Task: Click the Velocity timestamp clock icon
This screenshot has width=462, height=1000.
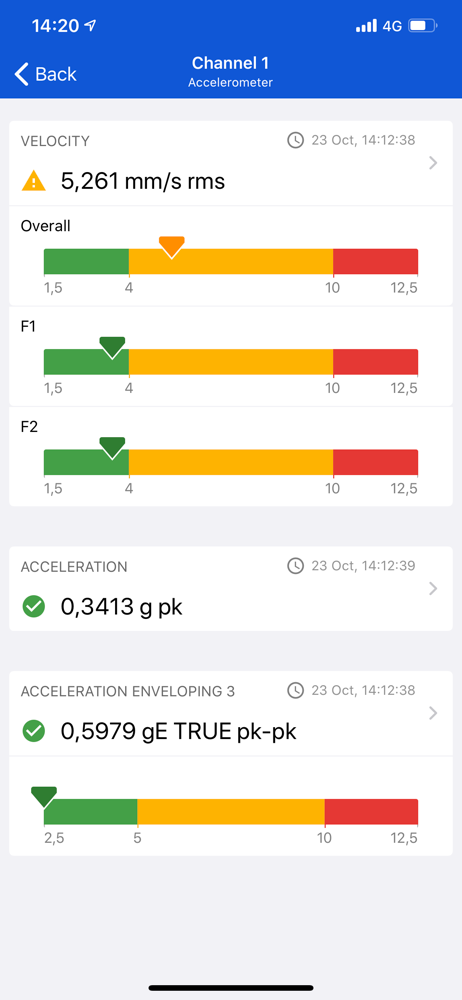Action: click(x=295, y=140)
